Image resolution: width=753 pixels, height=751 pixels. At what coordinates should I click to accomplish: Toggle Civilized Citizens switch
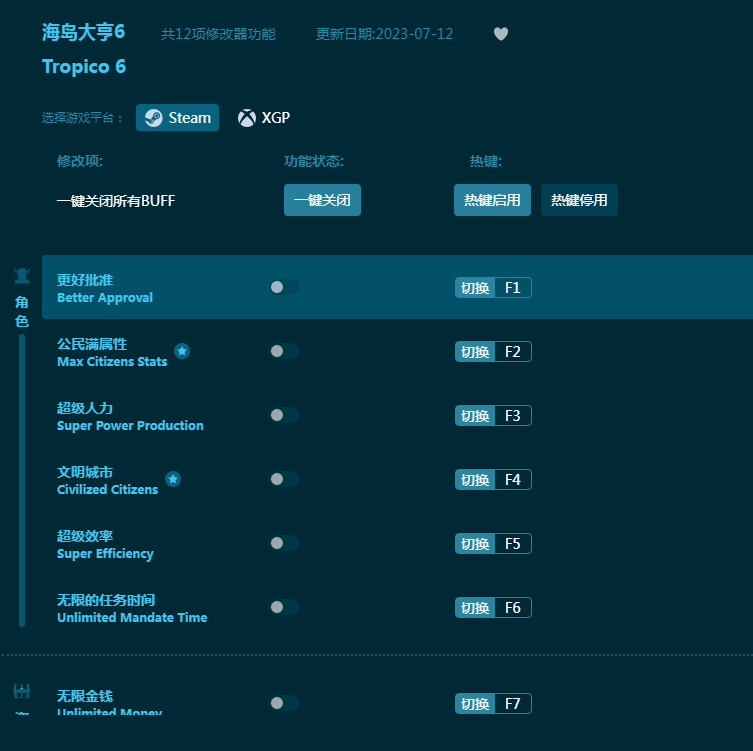pyautogui.click(x=284, y=479)
